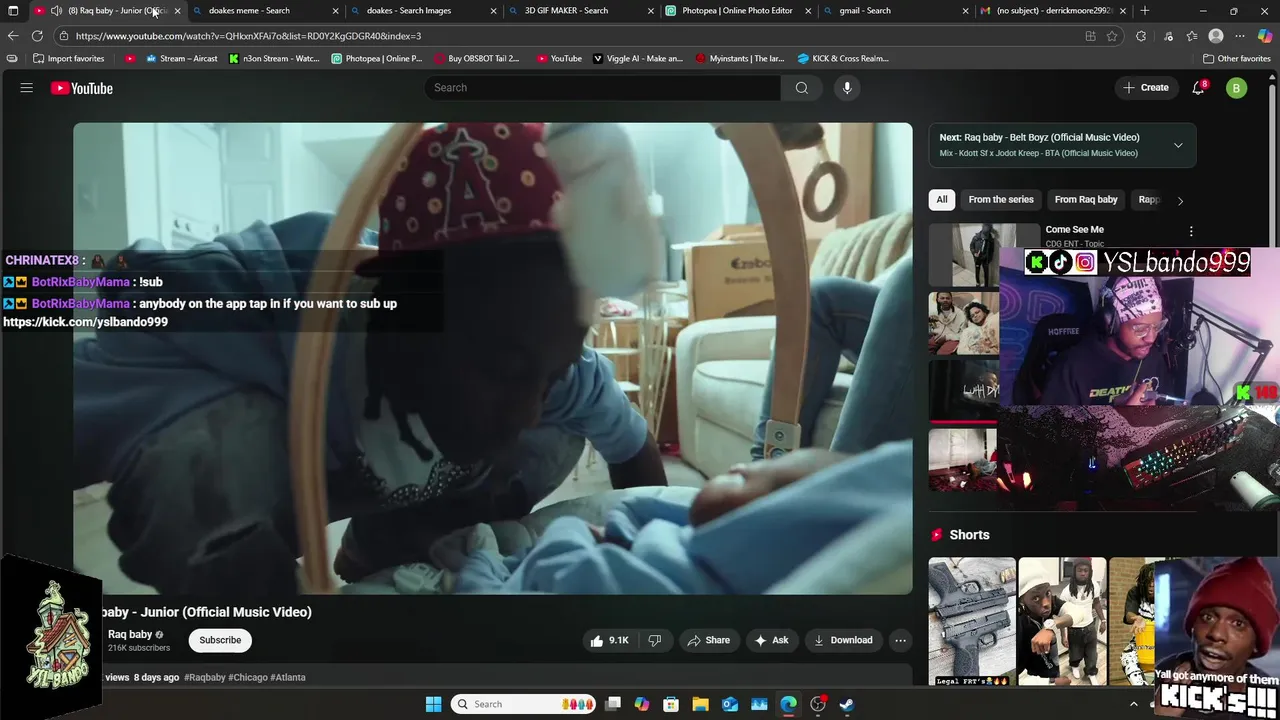Open Edge Copilot icon in toolbar

tap(1264, 36)
